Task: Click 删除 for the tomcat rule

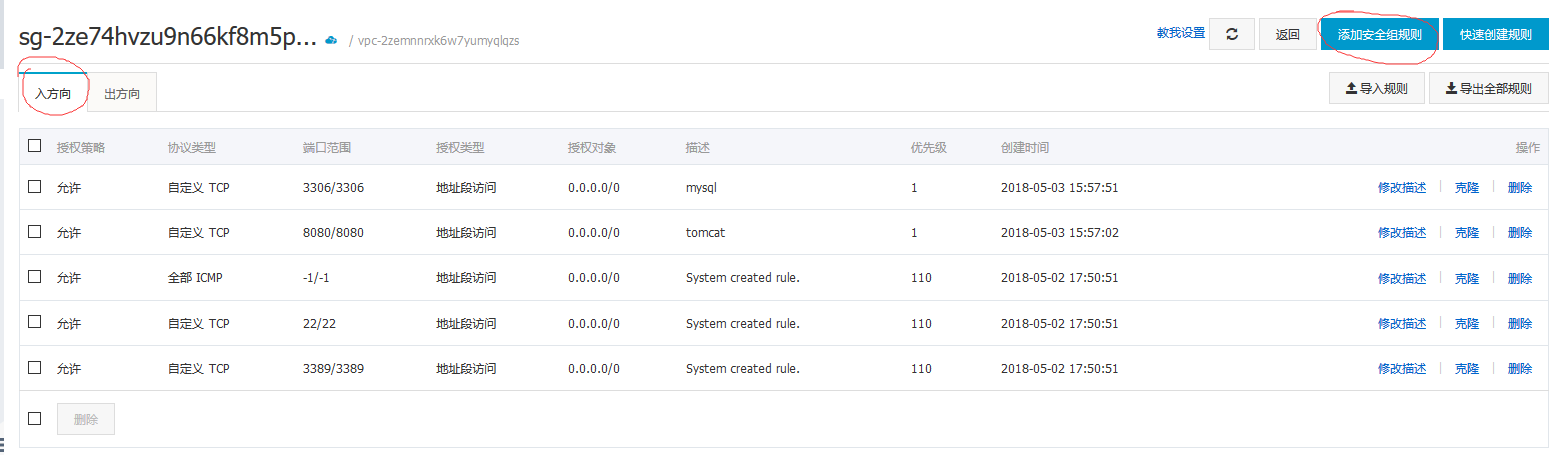Action: (1520, 232)
